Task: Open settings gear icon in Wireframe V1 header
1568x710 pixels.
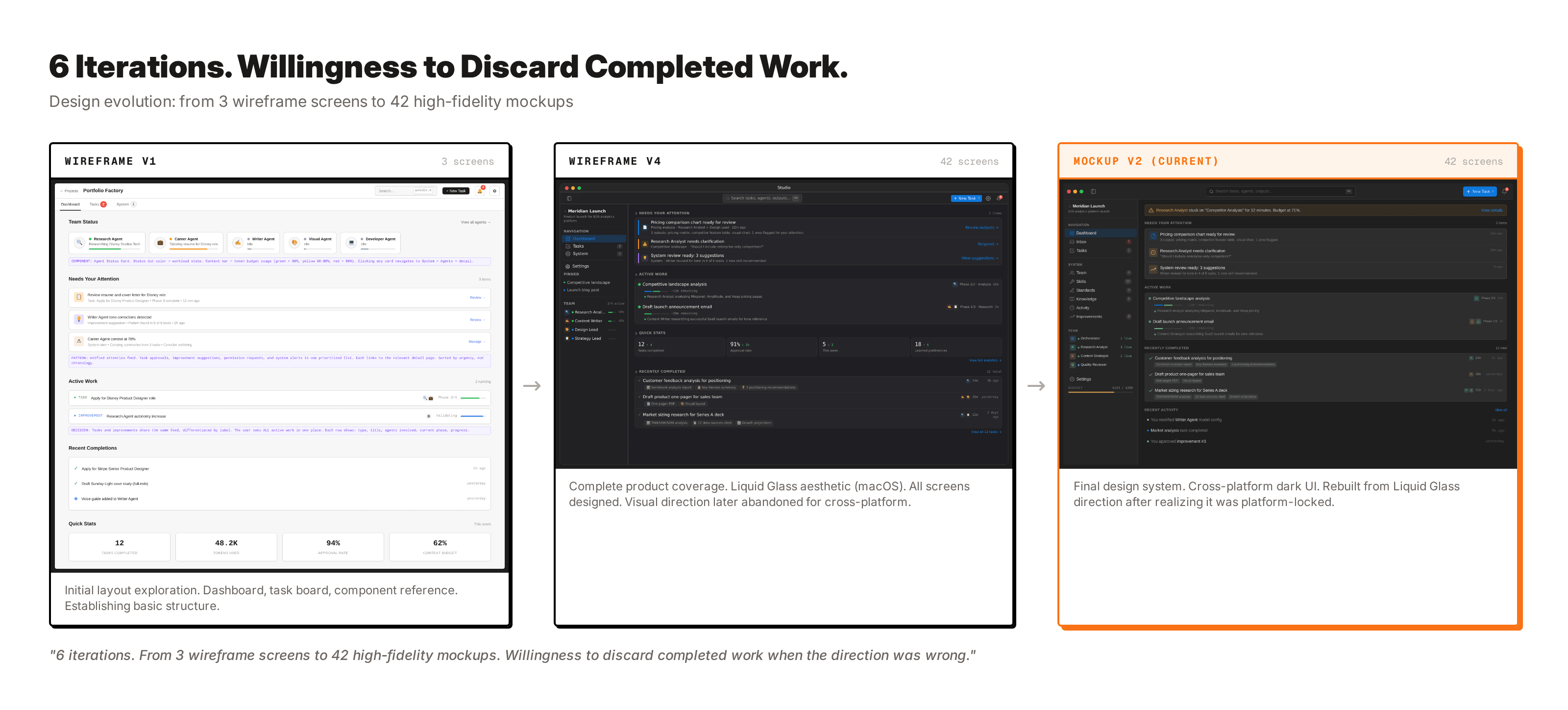Action: (495, 191)
